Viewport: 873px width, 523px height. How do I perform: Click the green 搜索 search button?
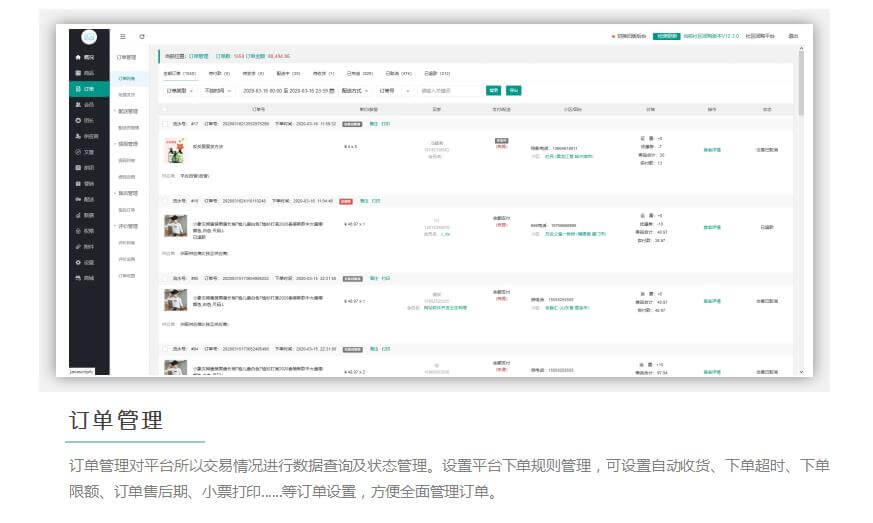click(493, 90)
